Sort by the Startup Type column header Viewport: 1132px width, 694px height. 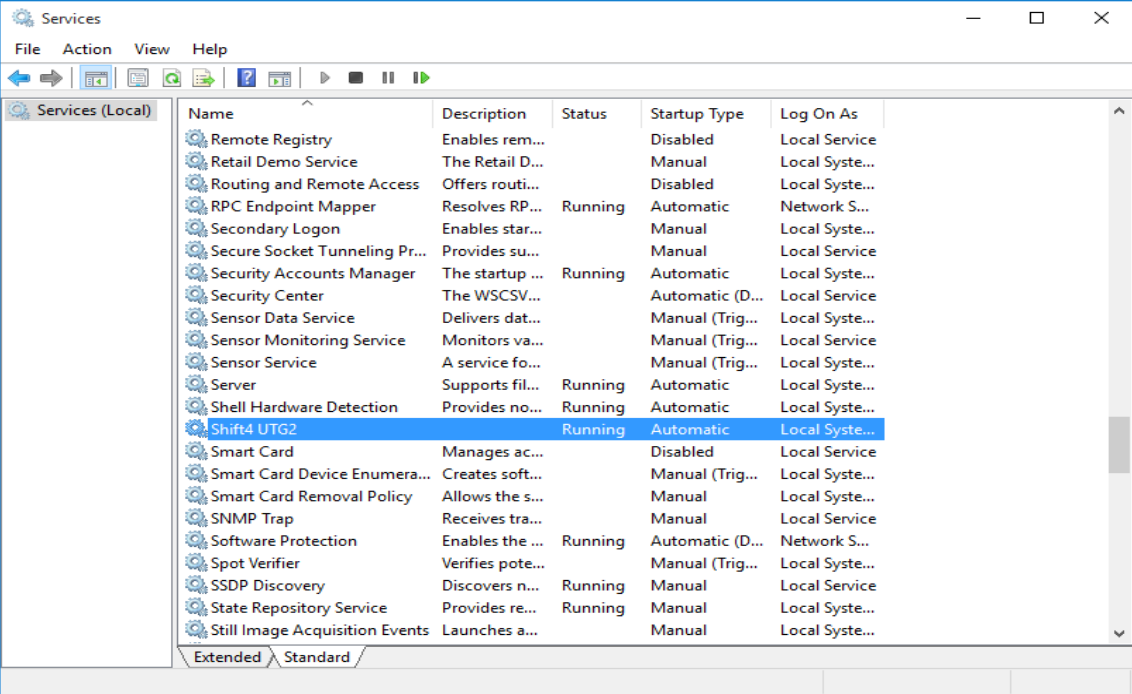tap(696, 114)
